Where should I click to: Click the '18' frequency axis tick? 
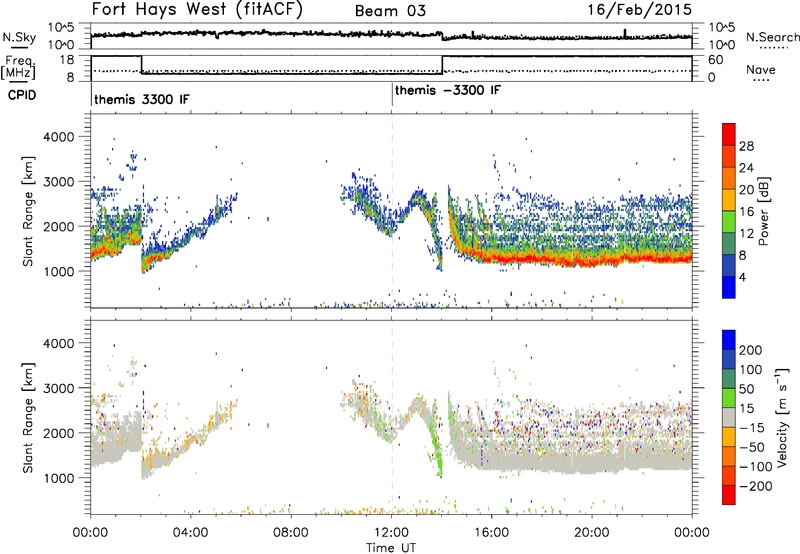[67, 60]
